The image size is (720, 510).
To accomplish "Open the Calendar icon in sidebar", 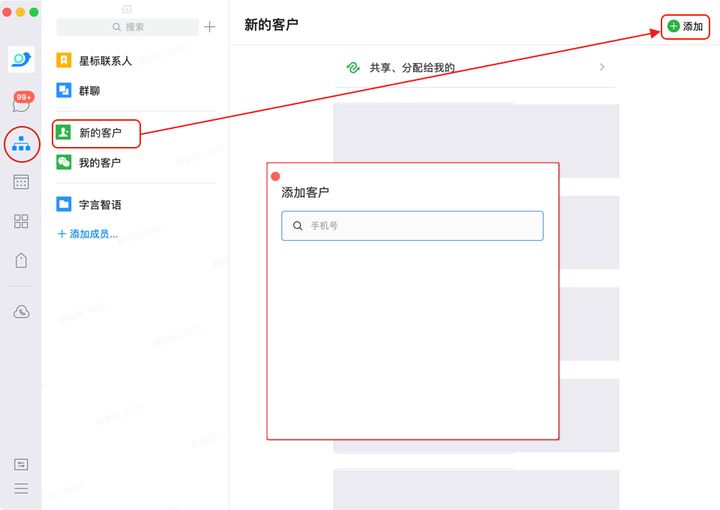I will [x=21, y=182].
